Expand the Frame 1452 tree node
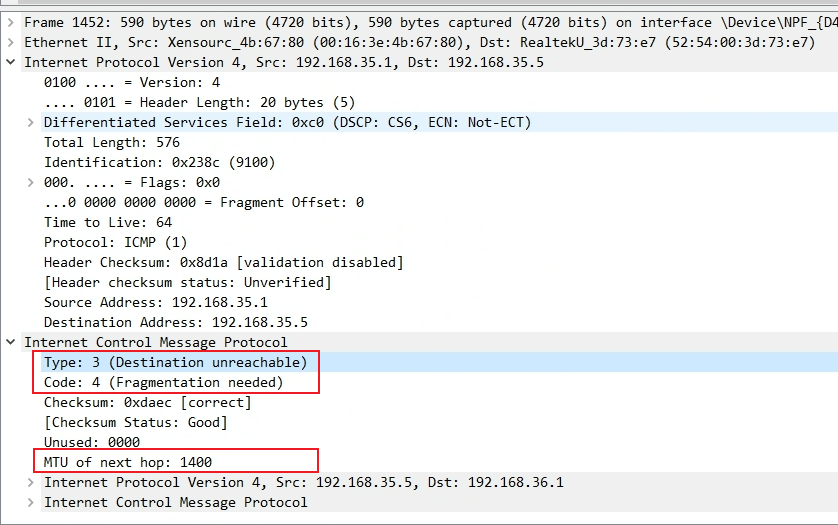The height and width of the screenshot is (525, 838). coord(10,22)
